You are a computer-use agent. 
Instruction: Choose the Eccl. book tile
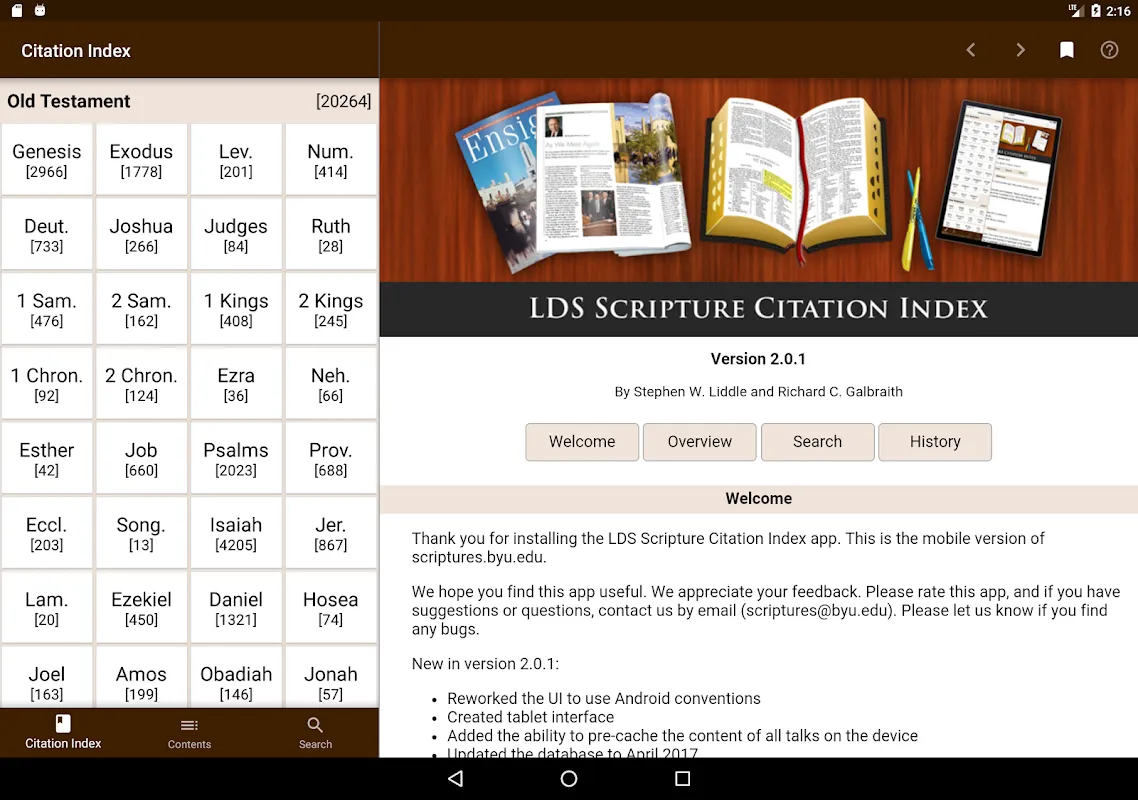click(x=47, y=534)
